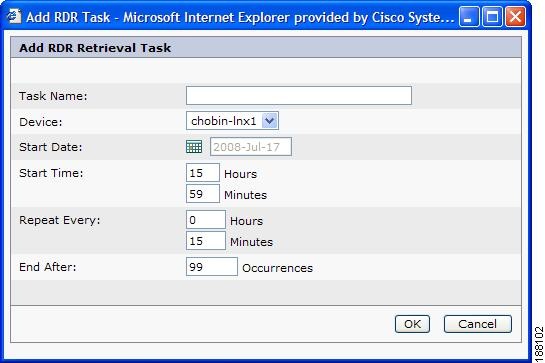Viewport: 545px width, 363px height.
Task: Dismiss dialog with Cancel button
Action: coord(478,324)
